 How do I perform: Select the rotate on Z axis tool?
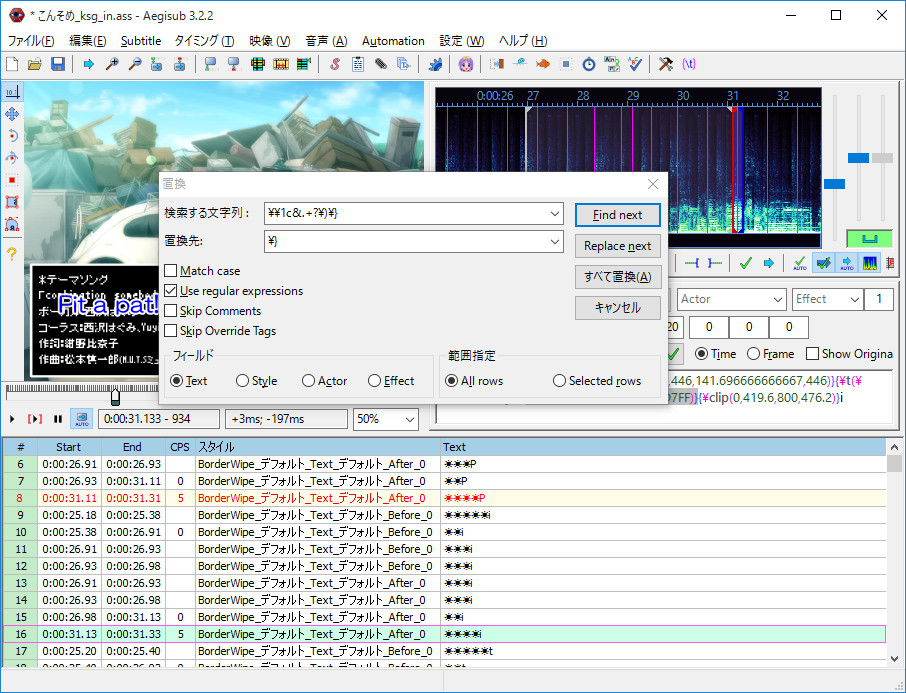coord(12,136)
